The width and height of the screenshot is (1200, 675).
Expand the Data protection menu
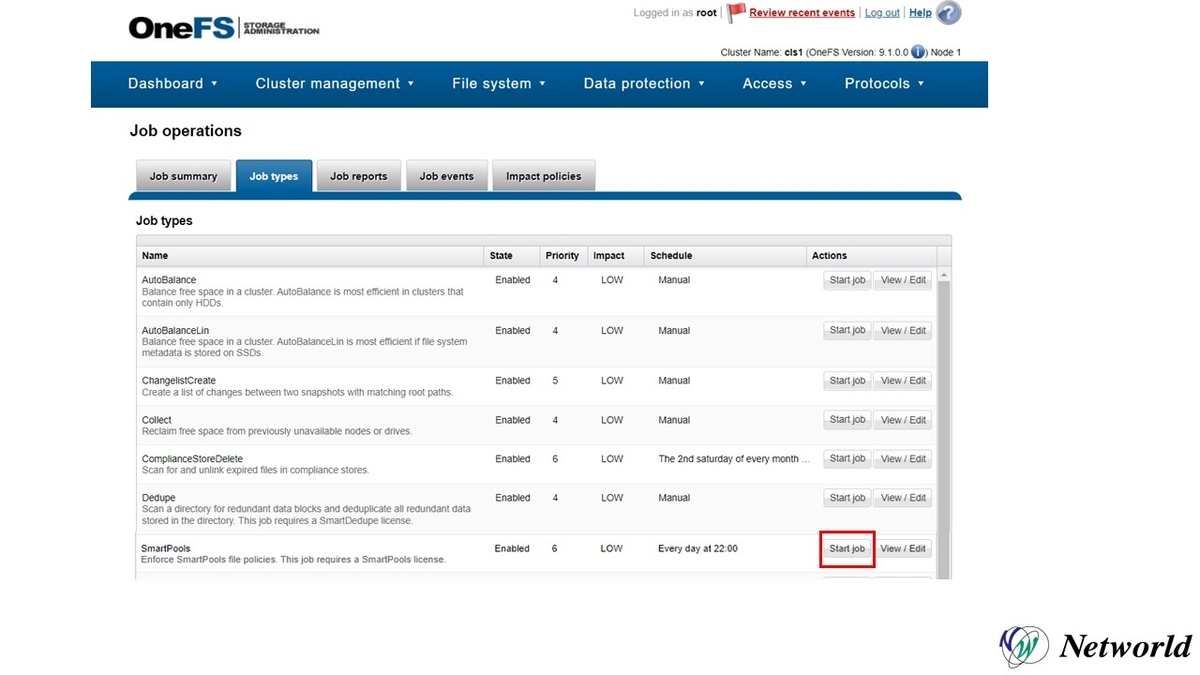click(645, 84)
